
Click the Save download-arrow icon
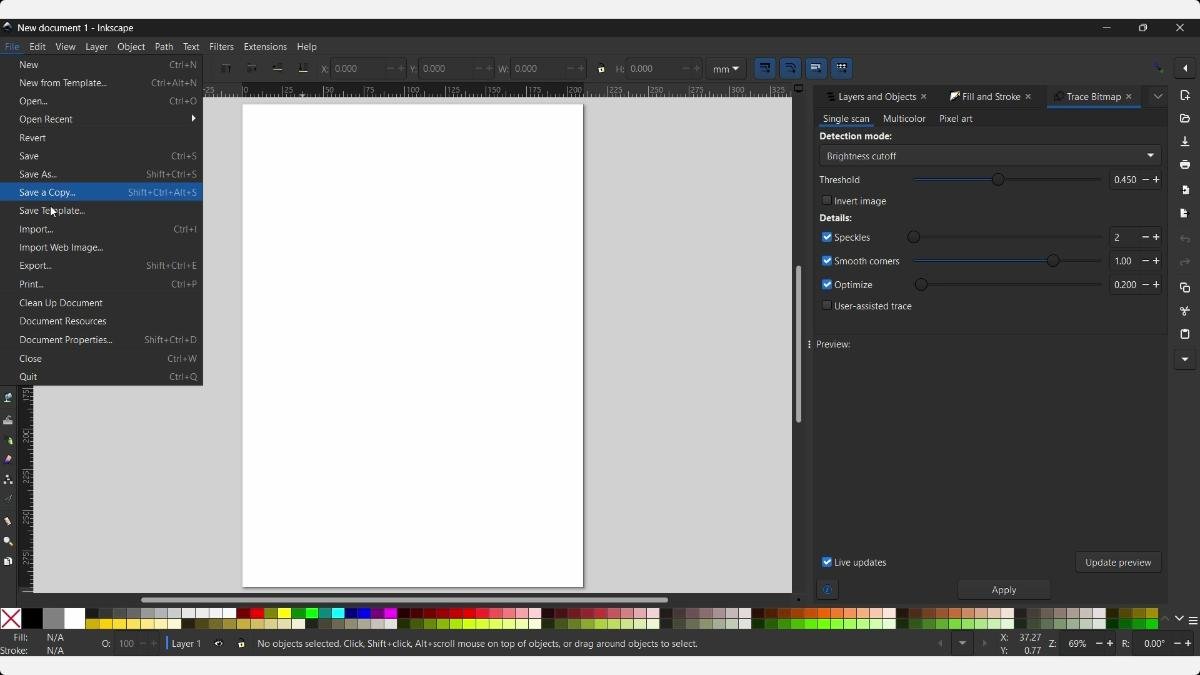point(1185,142)
